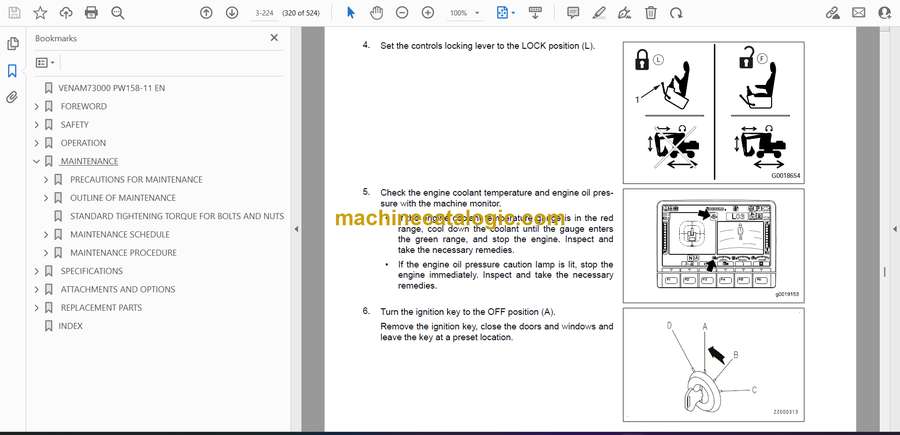The height and width of the screenshot is (435, 900).
Task: Click the trash delete icon
Action: click(651, 13)
